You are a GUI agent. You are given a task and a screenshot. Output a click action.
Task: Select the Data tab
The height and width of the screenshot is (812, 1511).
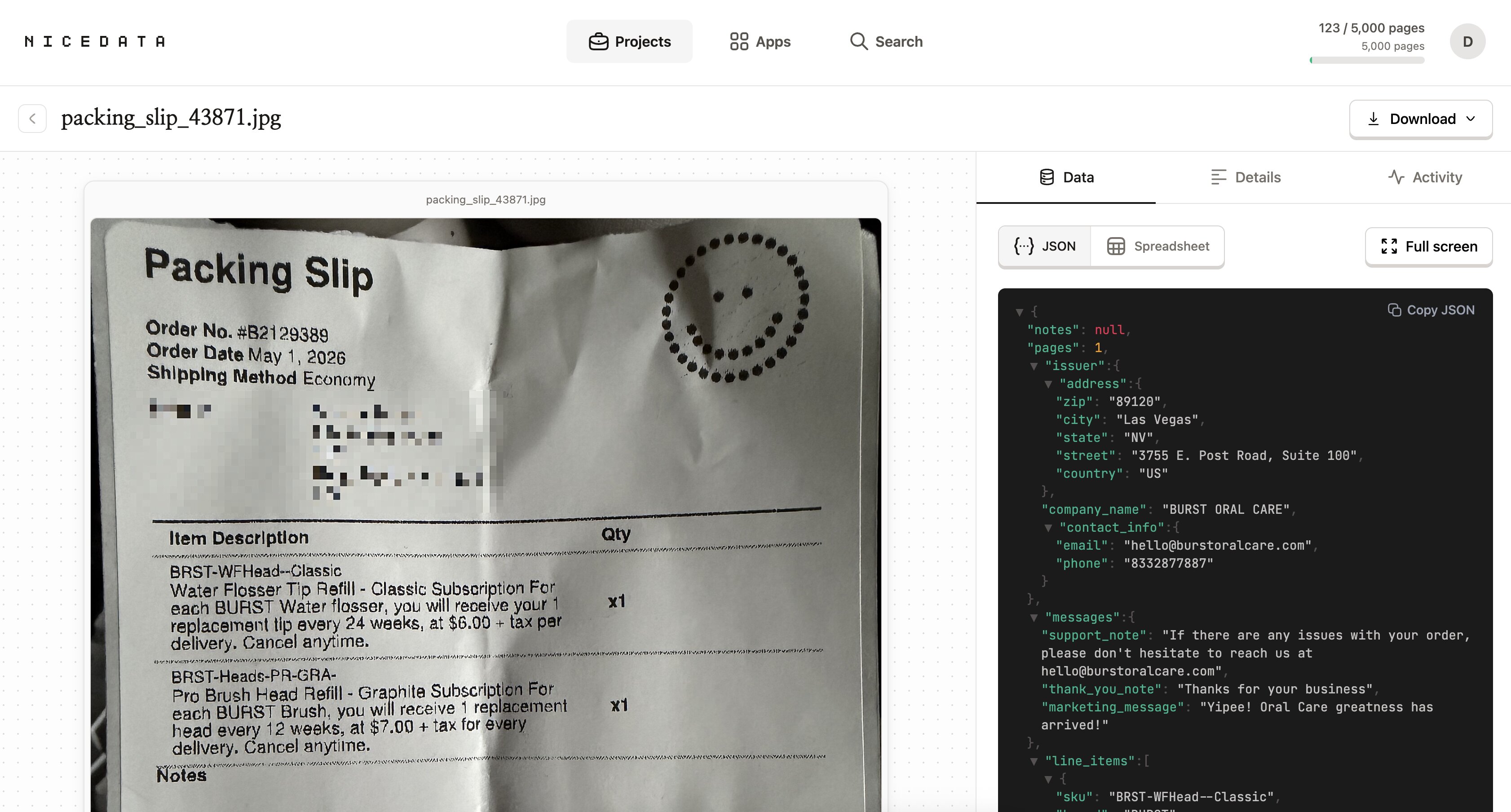pos(1066,177)
